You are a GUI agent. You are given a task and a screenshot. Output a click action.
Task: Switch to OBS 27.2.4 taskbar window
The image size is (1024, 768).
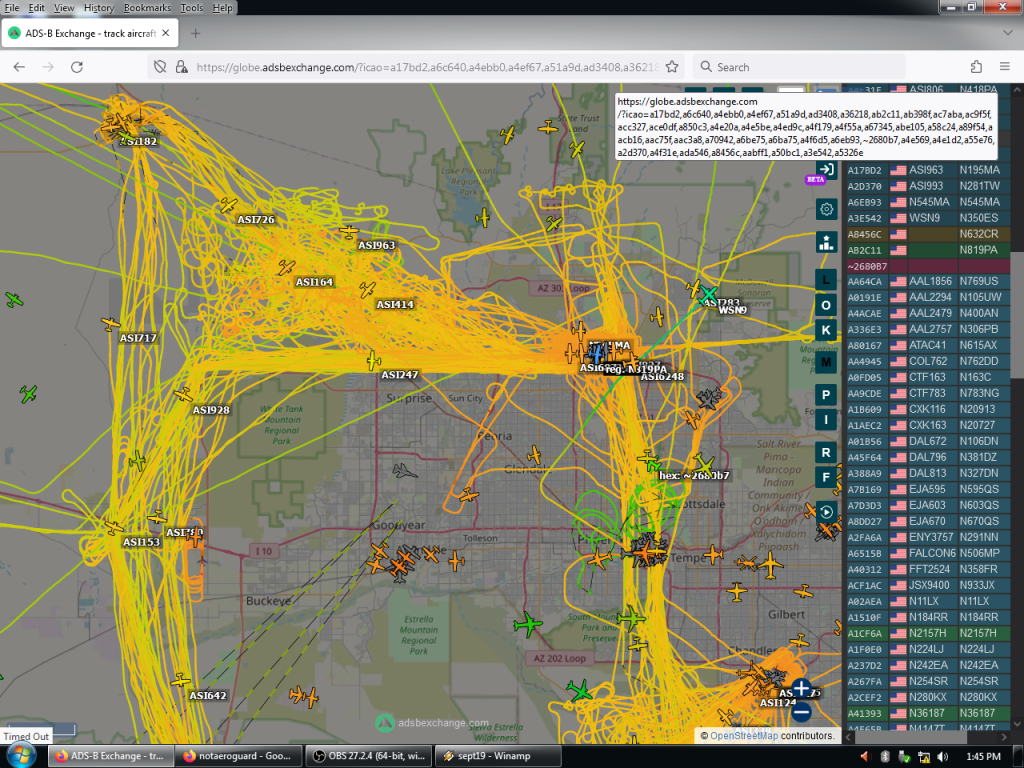tap(369, 756)
